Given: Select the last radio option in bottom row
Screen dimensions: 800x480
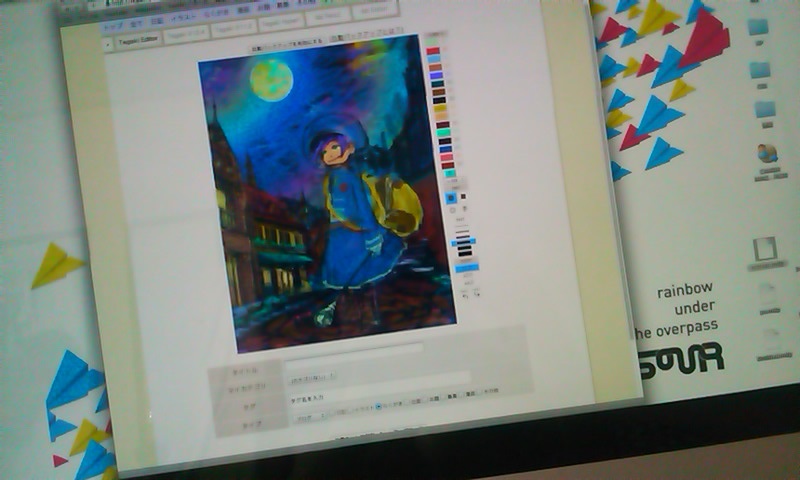Looking at the screenshot, I should click(x=478, y=391).
